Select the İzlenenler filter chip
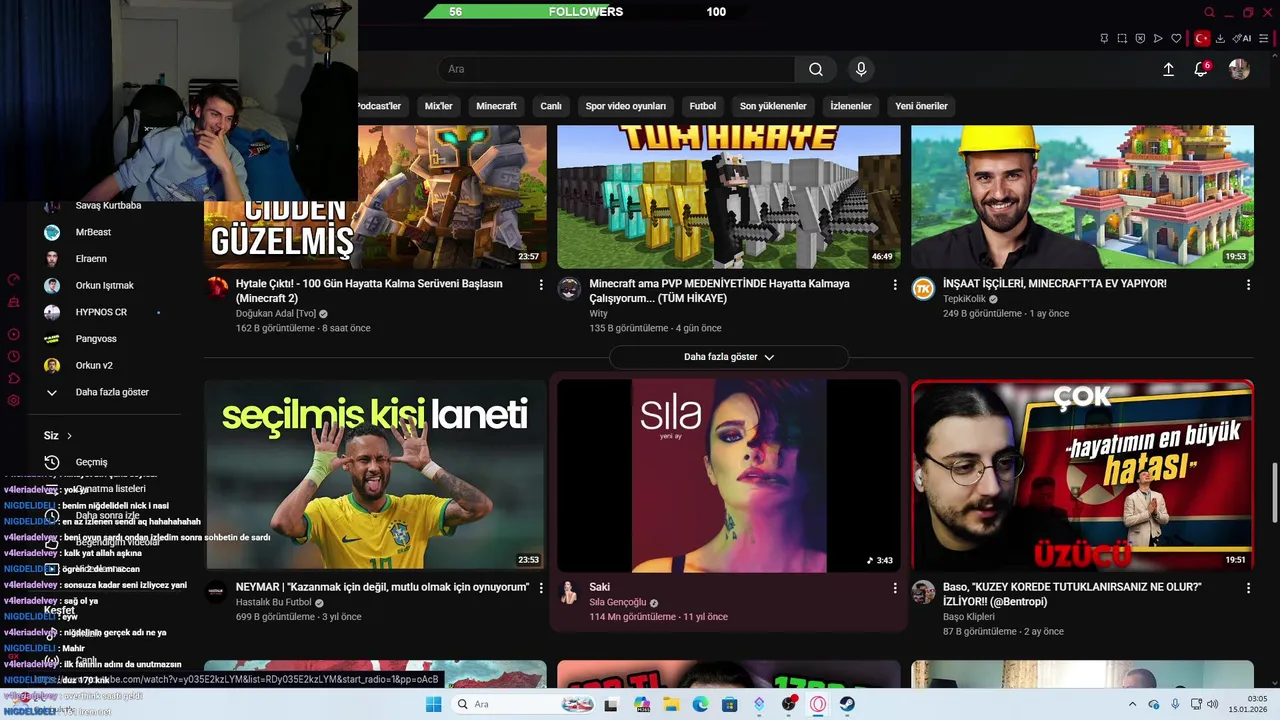1280x720 pixels. (x=851, y=106)
